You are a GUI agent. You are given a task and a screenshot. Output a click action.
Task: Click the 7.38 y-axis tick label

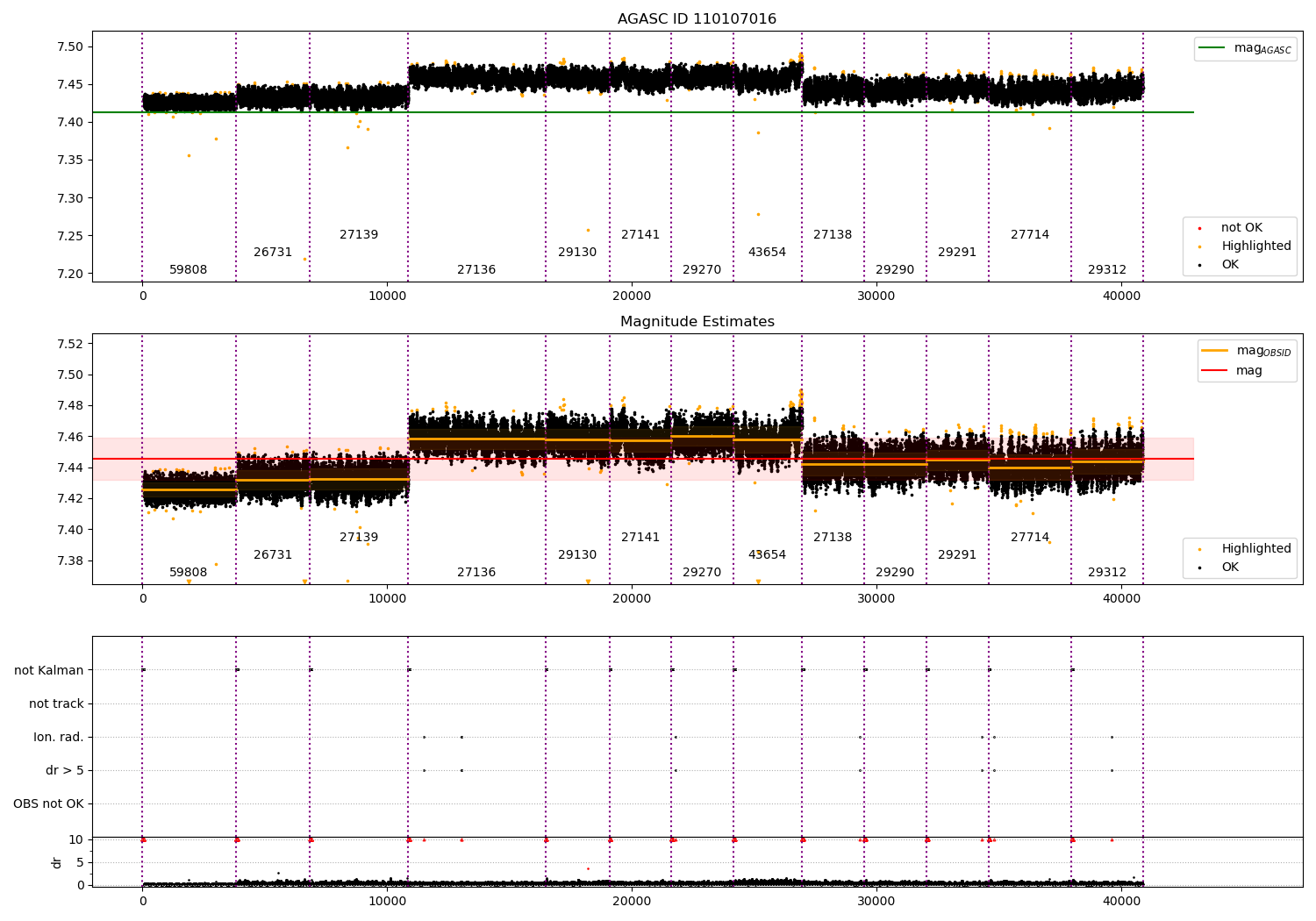(x=69, y=561)
